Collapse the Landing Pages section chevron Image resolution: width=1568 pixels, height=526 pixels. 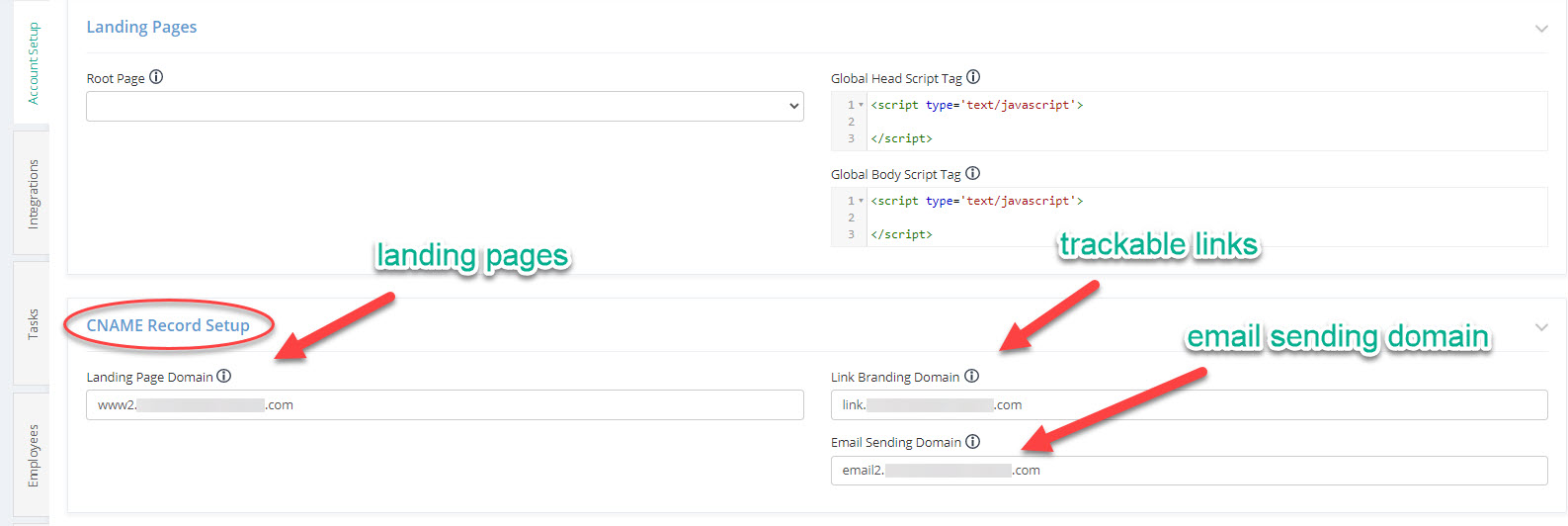[x=1541, y=29]
